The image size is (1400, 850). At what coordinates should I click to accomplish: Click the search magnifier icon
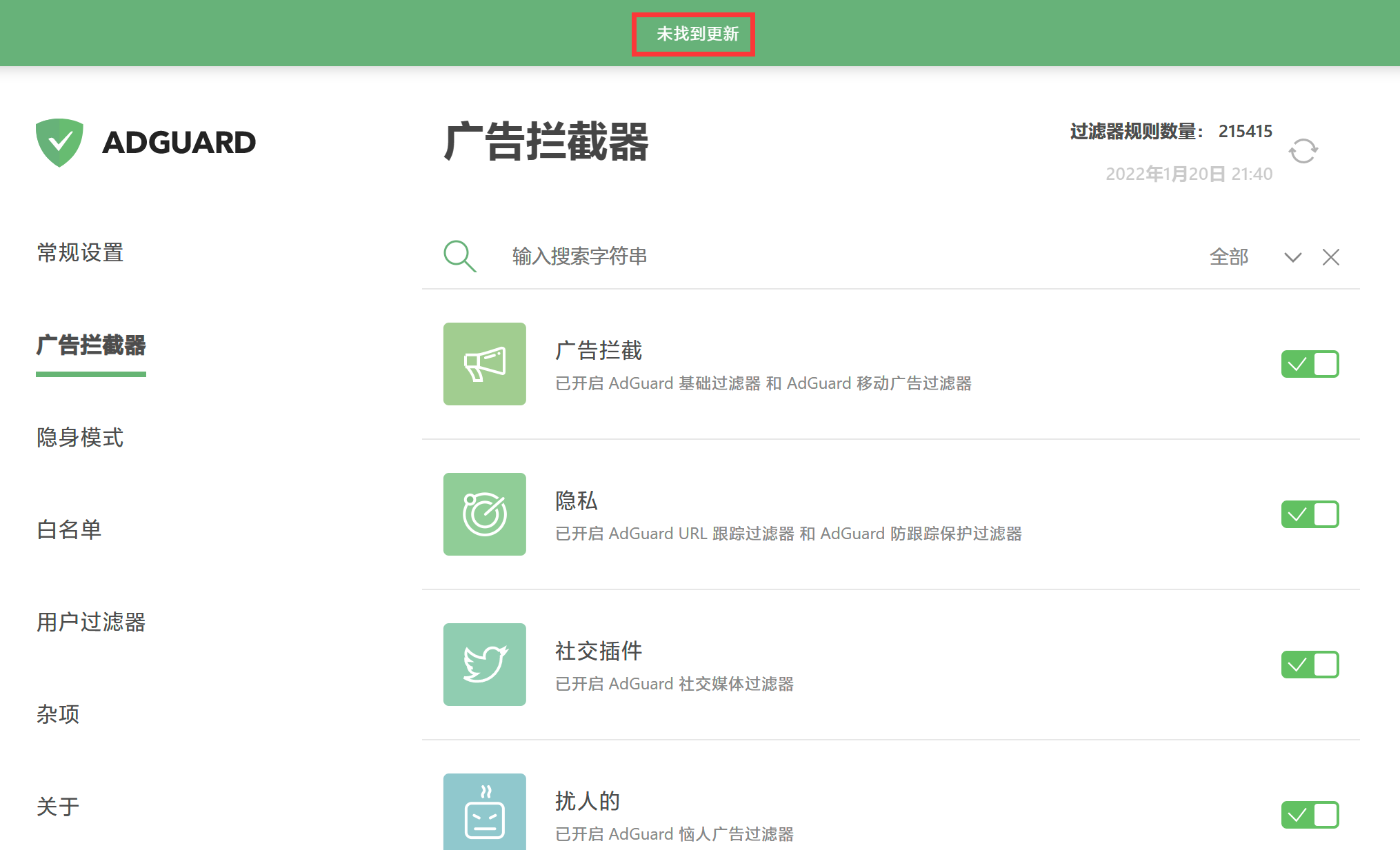coord(459,256)
